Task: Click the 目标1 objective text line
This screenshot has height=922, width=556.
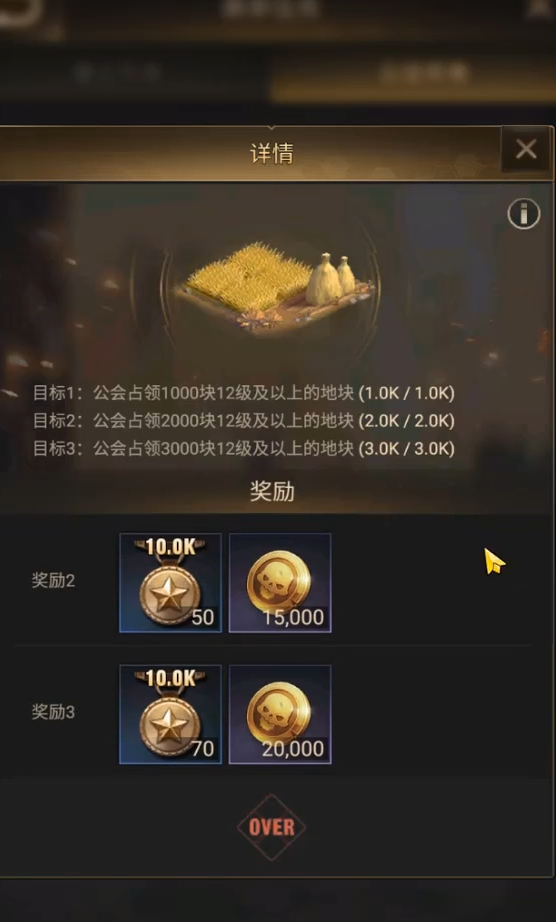Action: tap(244, 393)
